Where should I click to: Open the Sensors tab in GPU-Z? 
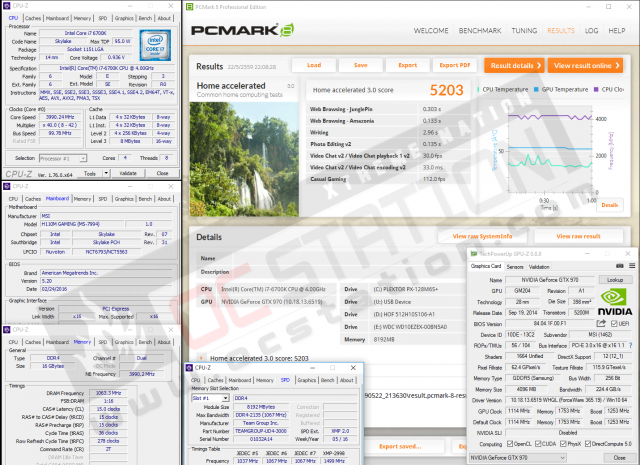click(516, 266)
